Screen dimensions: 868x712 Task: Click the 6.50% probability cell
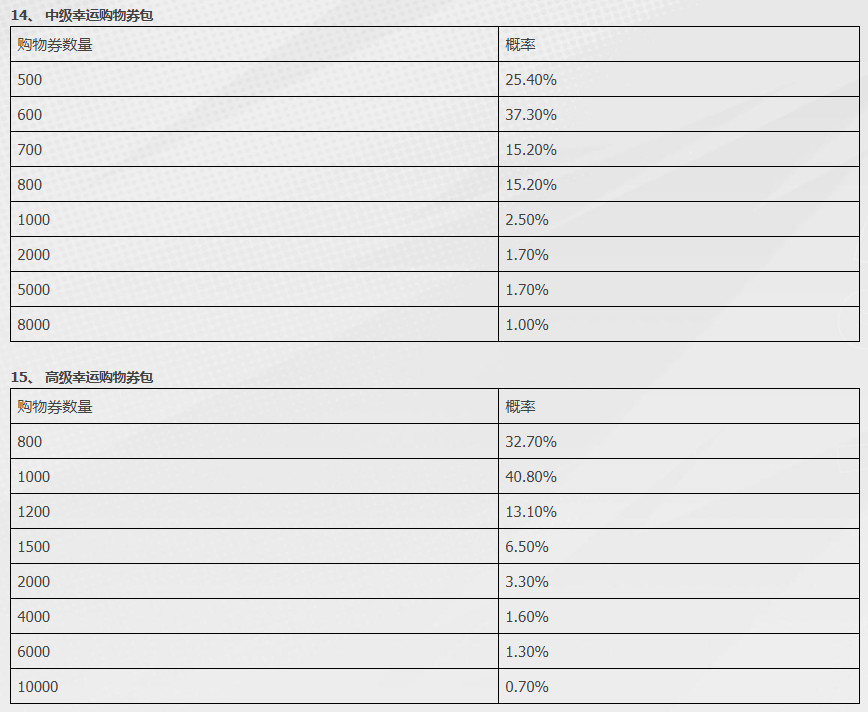pos(679,546)
